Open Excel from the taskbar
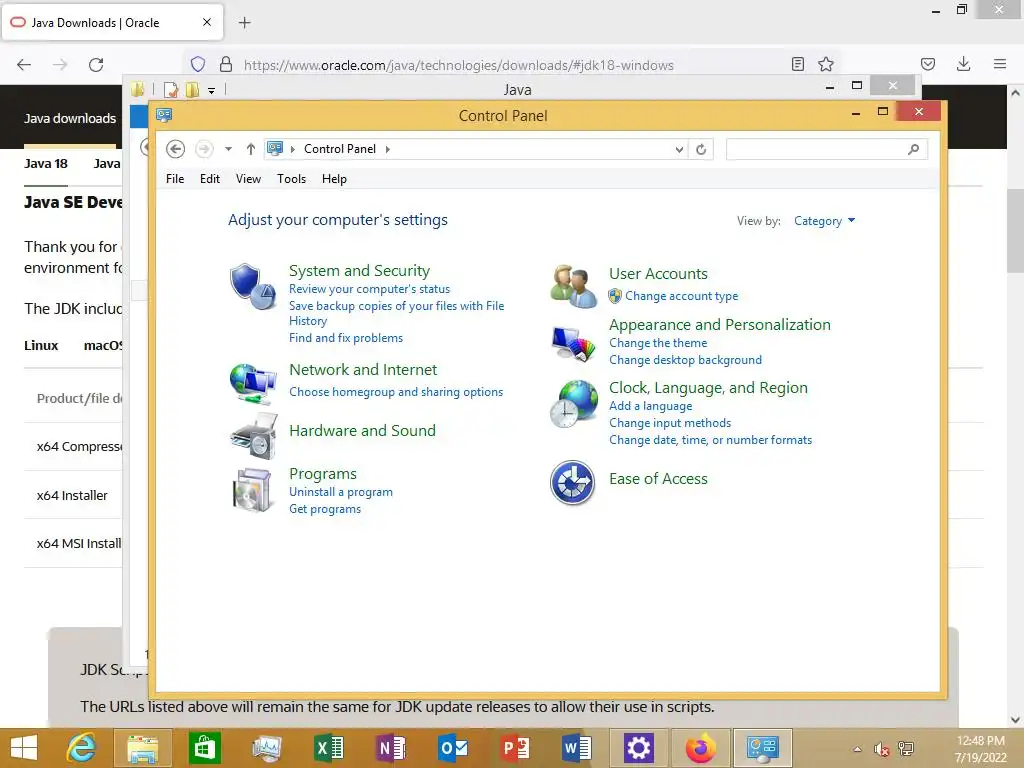This screenshot has height=768, width=1024. [x=329, y=748]
